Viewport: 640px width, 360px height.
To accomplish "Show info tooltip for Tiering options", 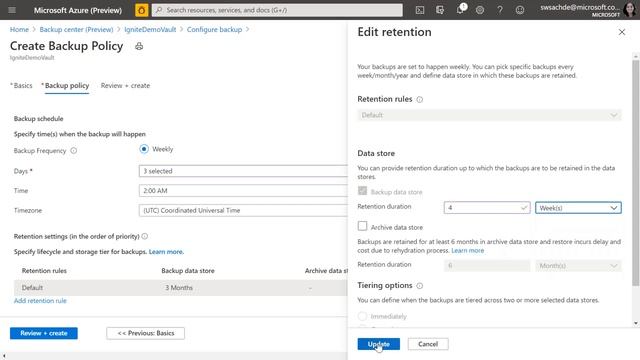I will (x=420, y=286).
